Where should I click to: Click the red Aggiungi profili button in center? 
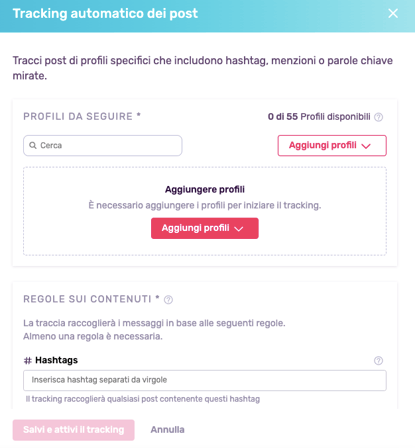205,228
